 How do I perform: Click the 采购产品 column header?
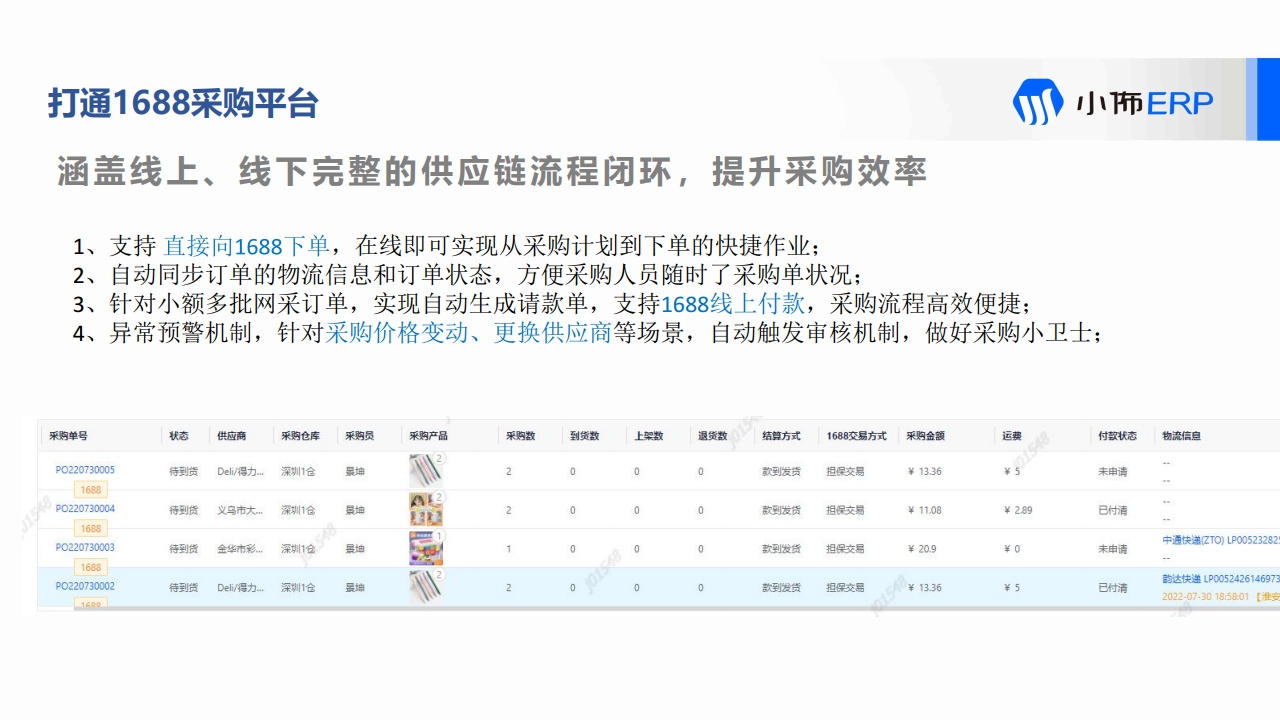tap(429, 436)
